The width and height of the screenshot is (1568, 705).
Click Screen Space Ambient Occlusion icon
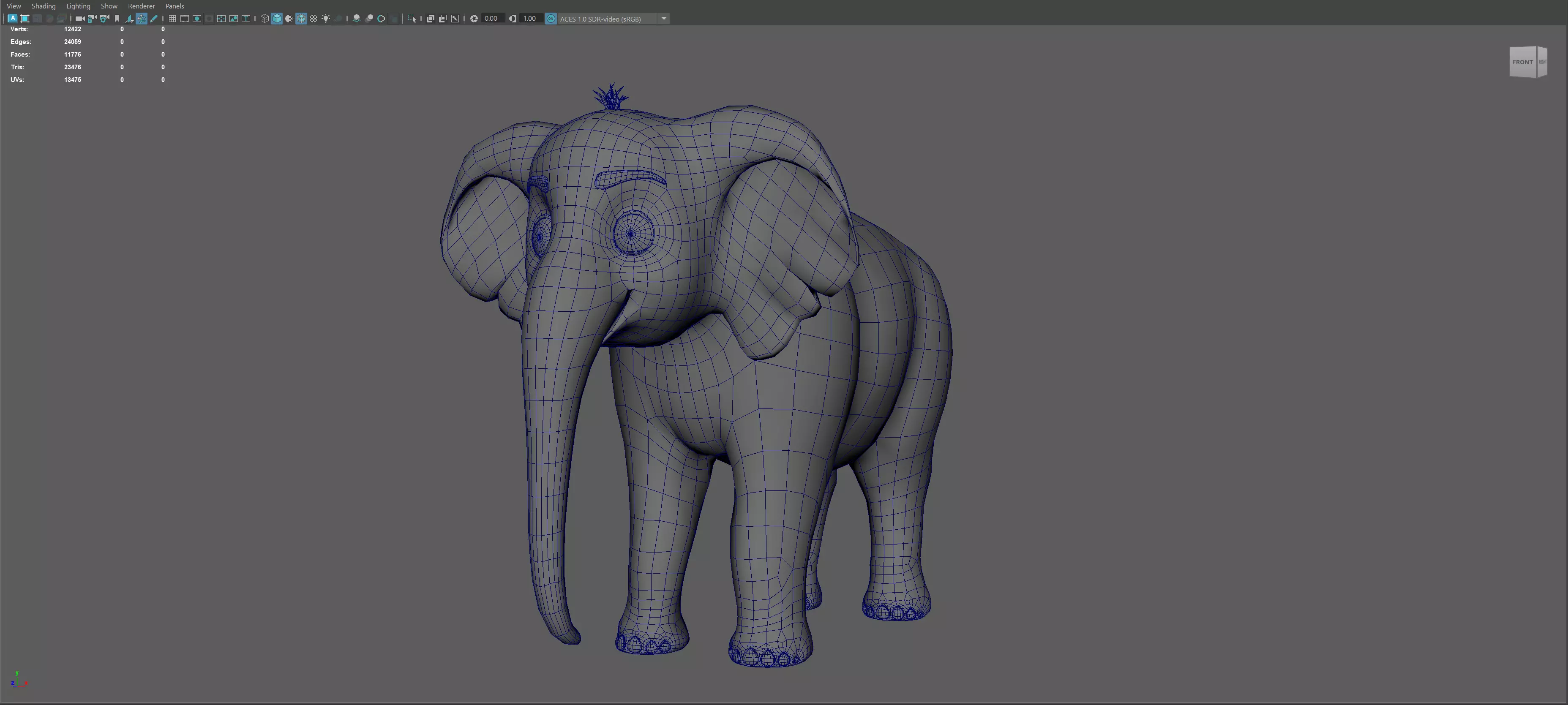pyautogui.click(x=357, y=19)
